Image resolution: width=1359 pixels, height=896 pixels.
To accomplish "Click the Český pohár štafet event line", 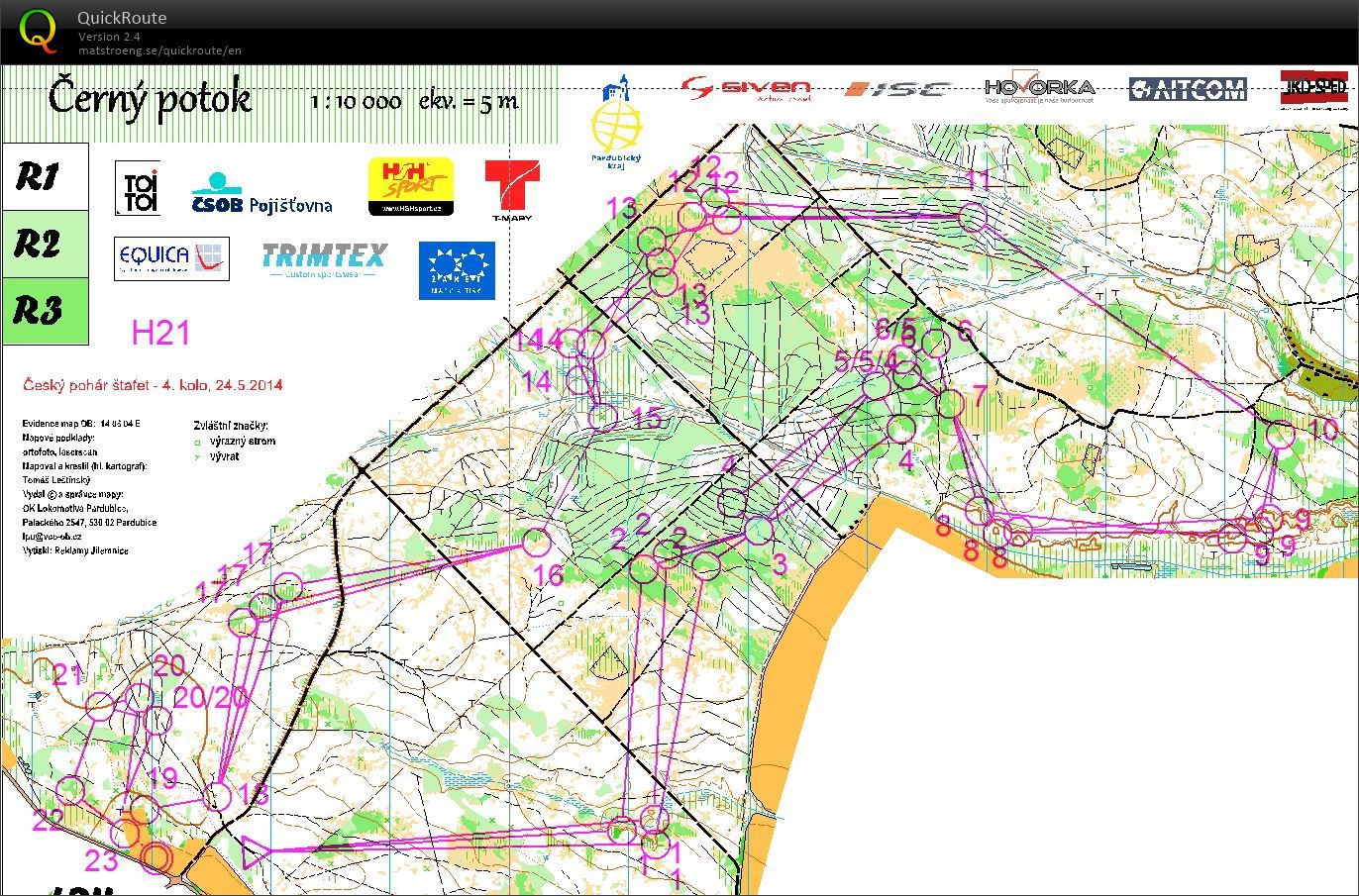I will [153, 385].
